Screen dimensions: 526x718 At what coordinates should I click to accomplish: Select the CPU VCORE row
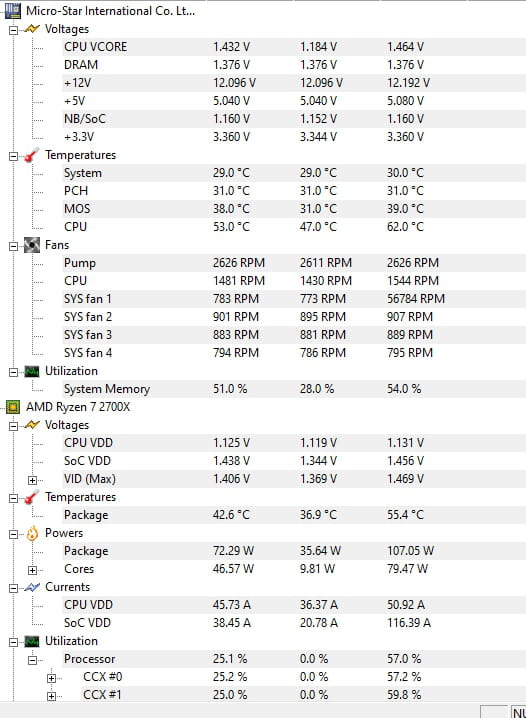pos(293,47)
